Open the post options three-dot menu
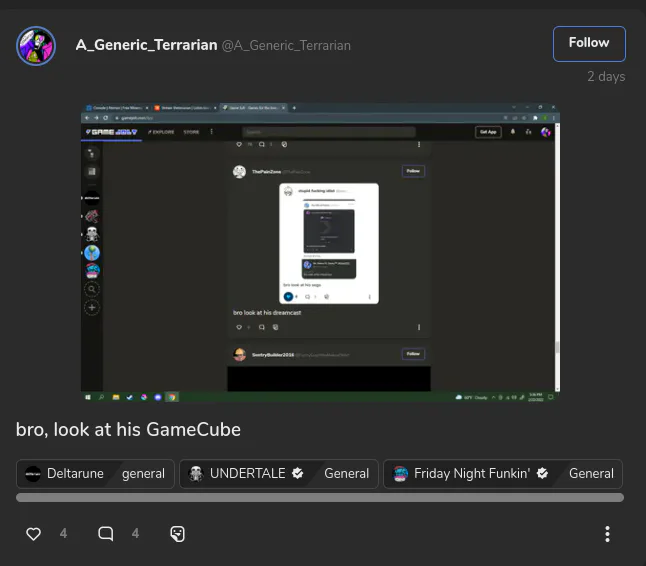The image size is (646, 566). 607,534
